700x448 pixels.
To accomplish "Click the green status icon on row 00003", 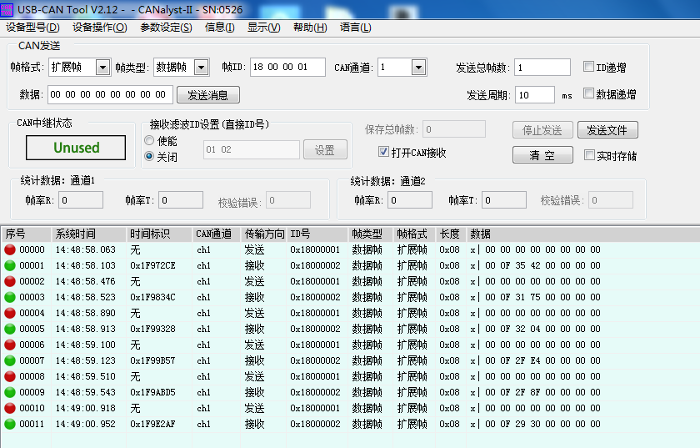I will click(x=10, y=297).
